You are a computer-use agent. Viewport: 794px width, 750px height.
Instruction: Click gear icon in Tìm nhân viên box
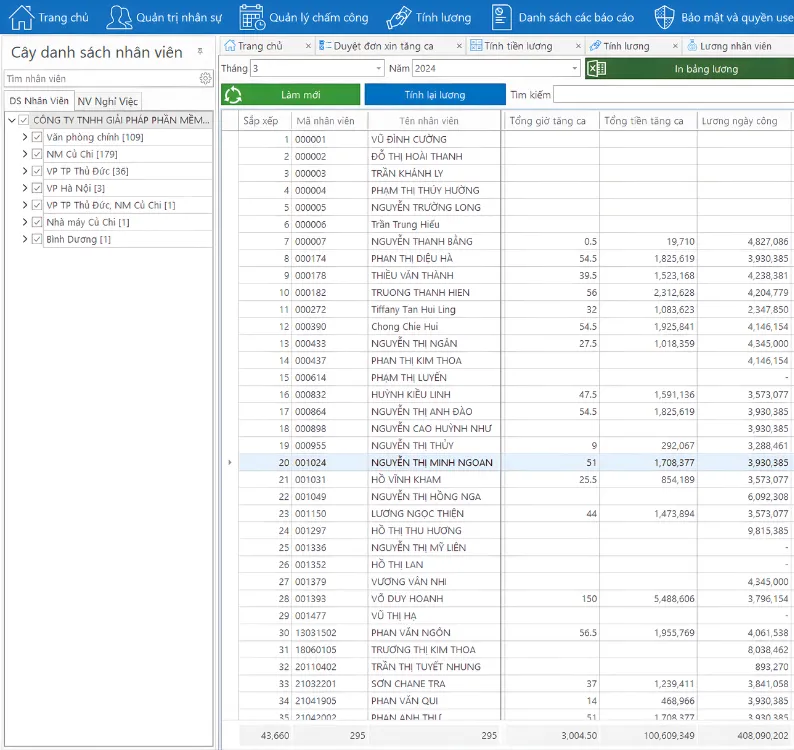205,78
